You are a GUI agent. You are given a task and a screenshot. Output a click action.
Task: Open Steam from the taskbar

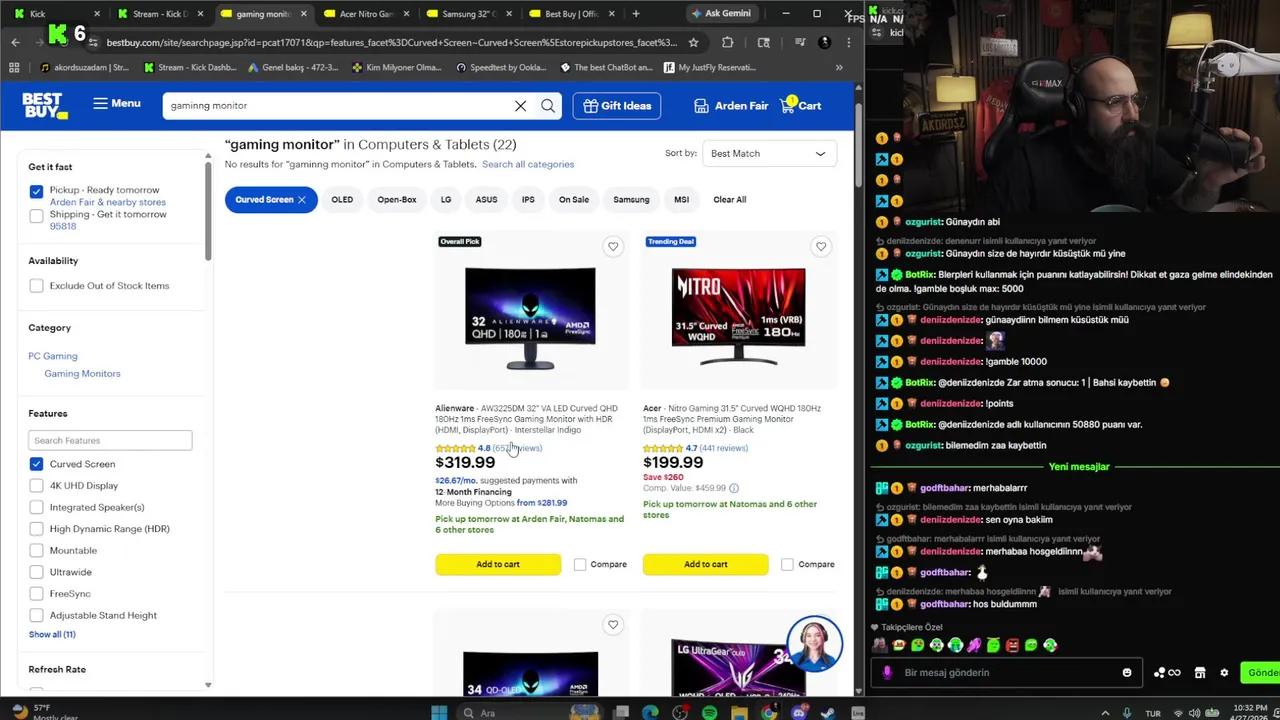click(x=828, y=712)
